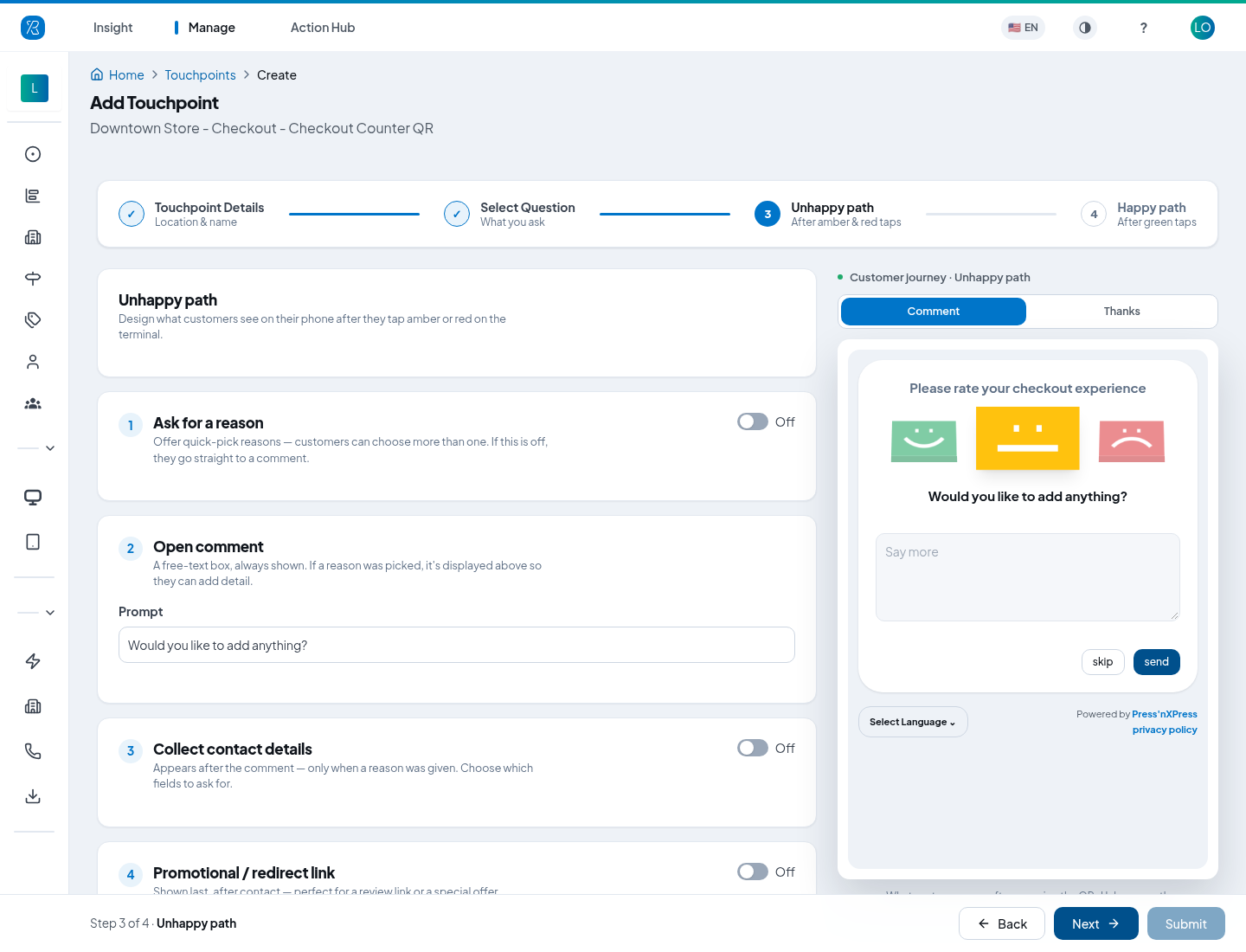This screenshot has width=1246, height=952.
Task: Open the bar chart sidebar icon
Action: 33,196
